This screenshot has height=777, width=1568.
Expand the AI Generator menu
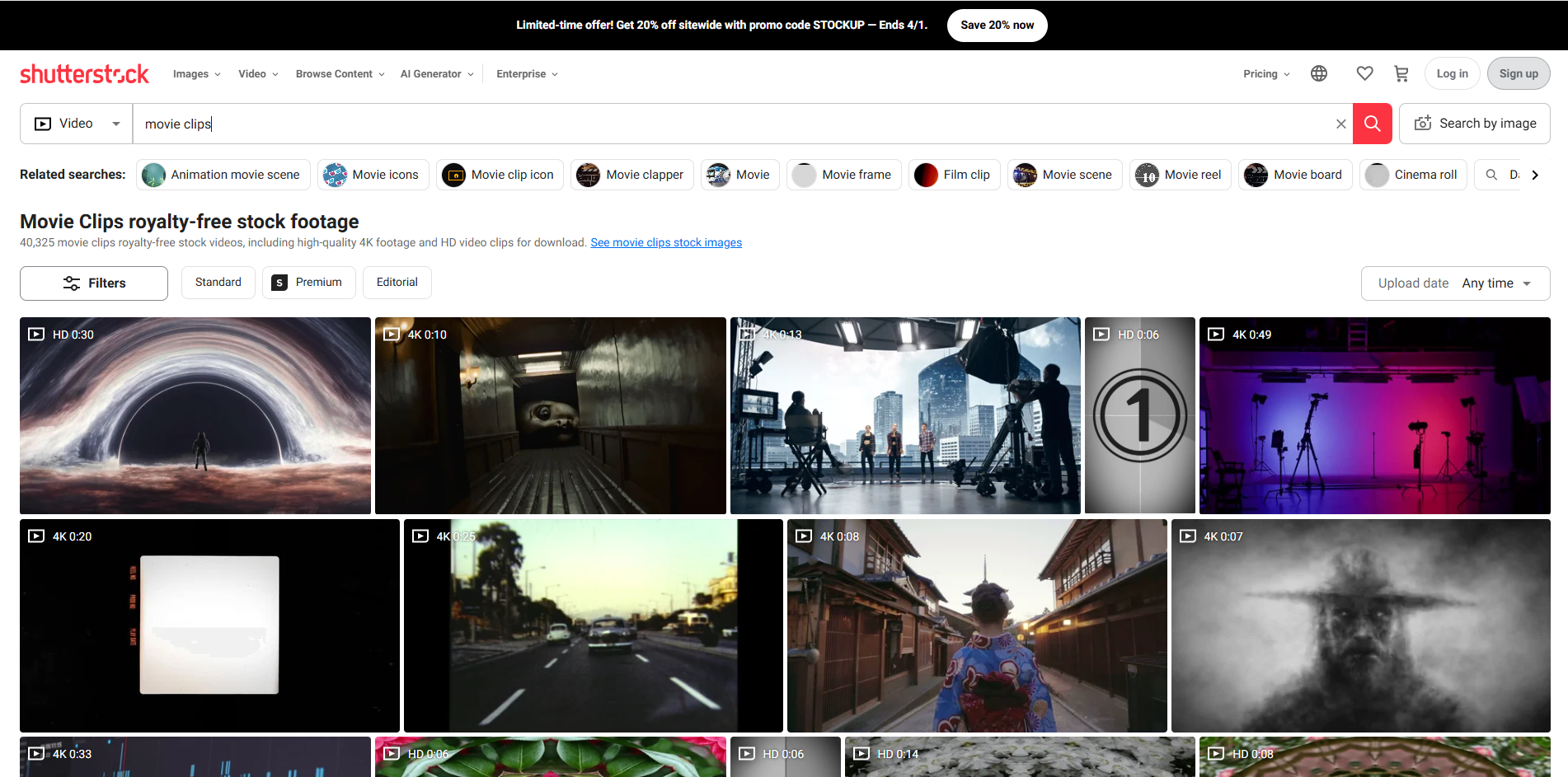coord(437,74)
